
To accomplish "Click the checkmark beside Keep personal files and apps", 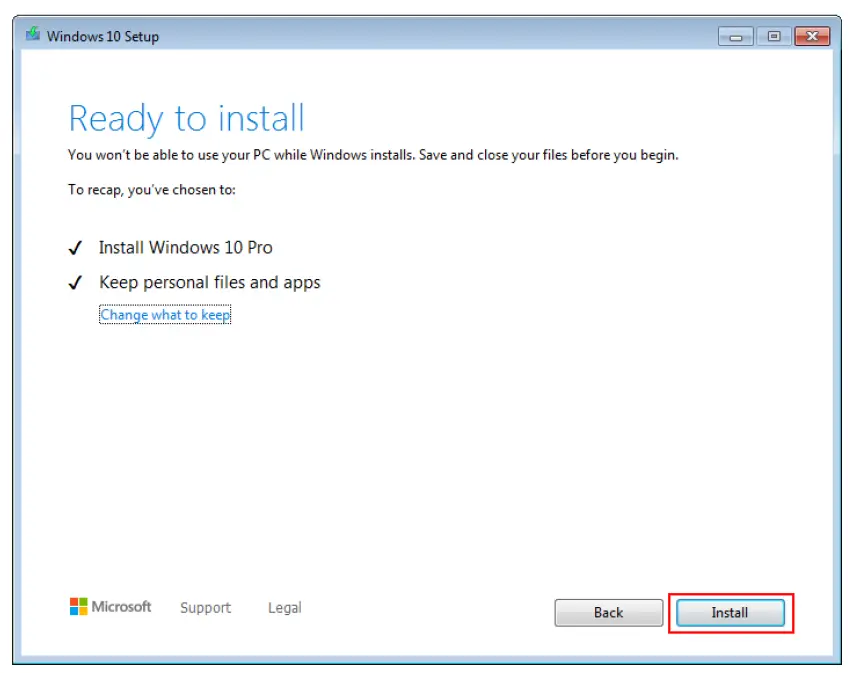I will tap(75, 282).
